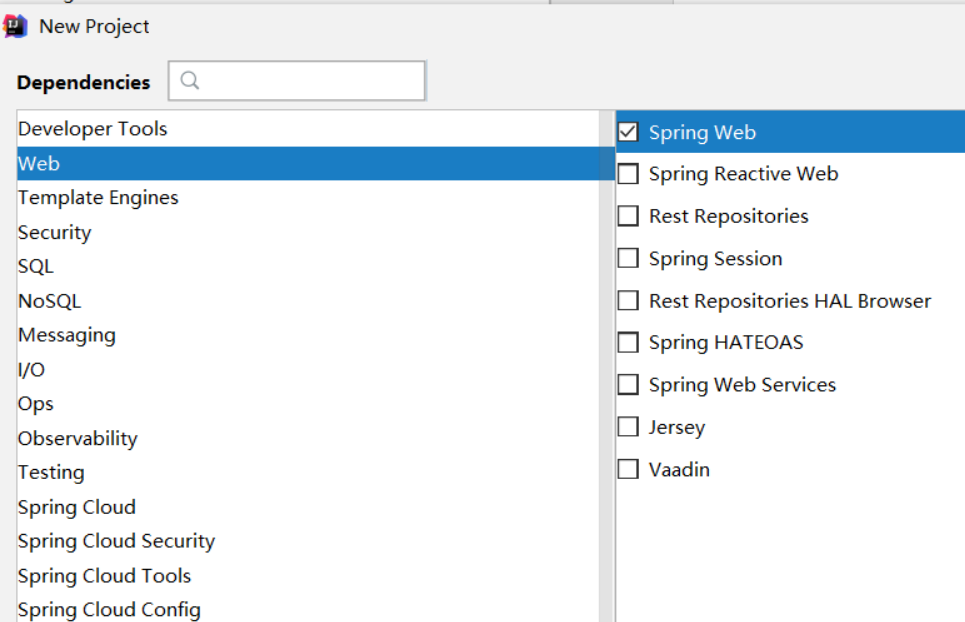Open the NoSQL category
Image resolution: width=965 pixels, height=622 pixels.
[50, 301]
